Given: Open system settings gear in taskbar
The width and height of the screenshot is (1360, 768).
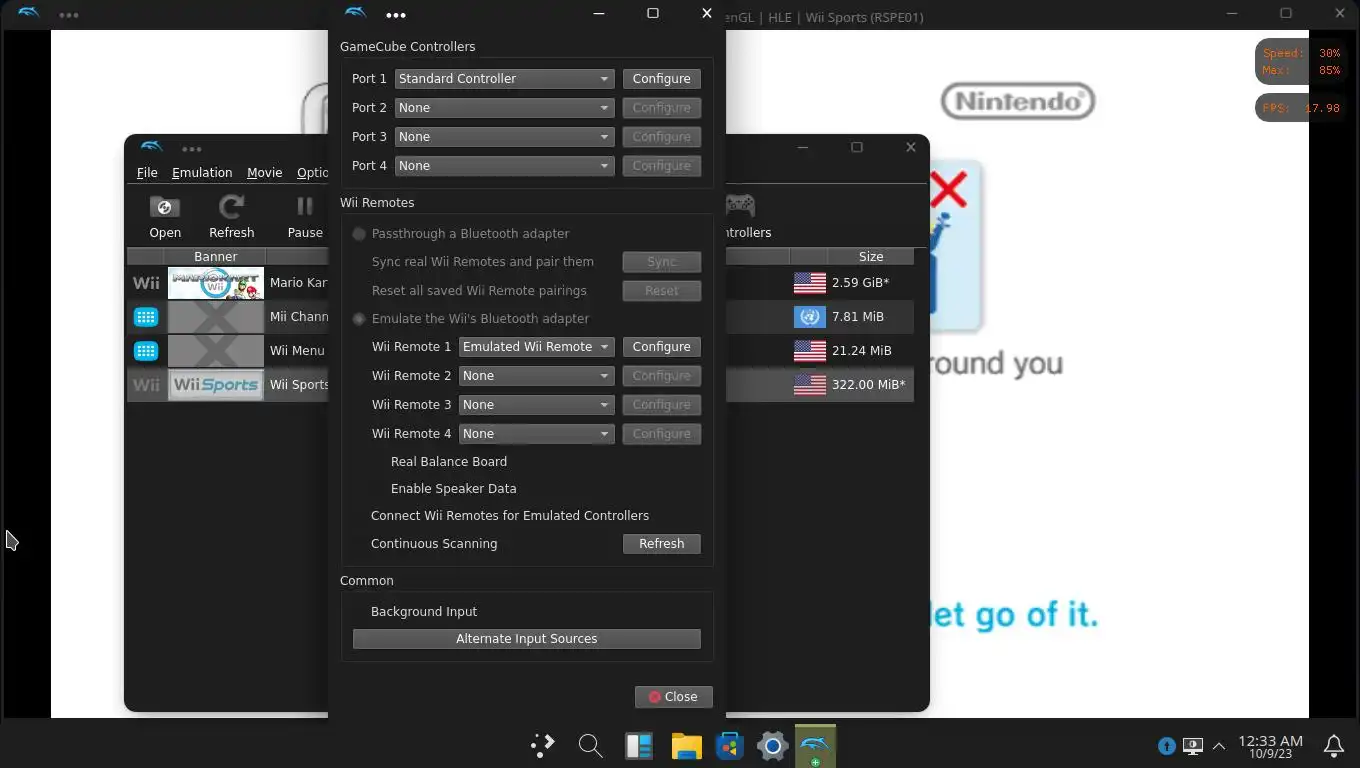Looking at the screenshot, I should point(772,746).
